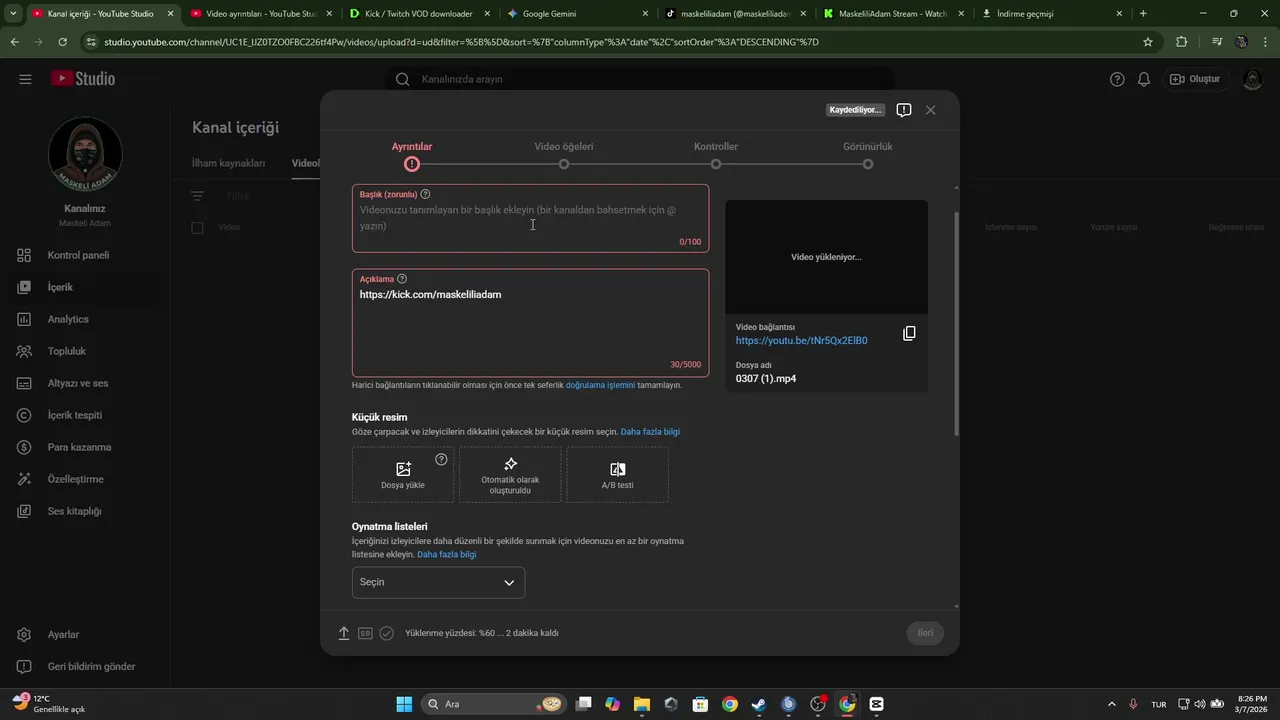Image resolution: width=1280 pixels, height=720 pixels.
Task: Click the Açıklama help icon
Action: (402, 279)
